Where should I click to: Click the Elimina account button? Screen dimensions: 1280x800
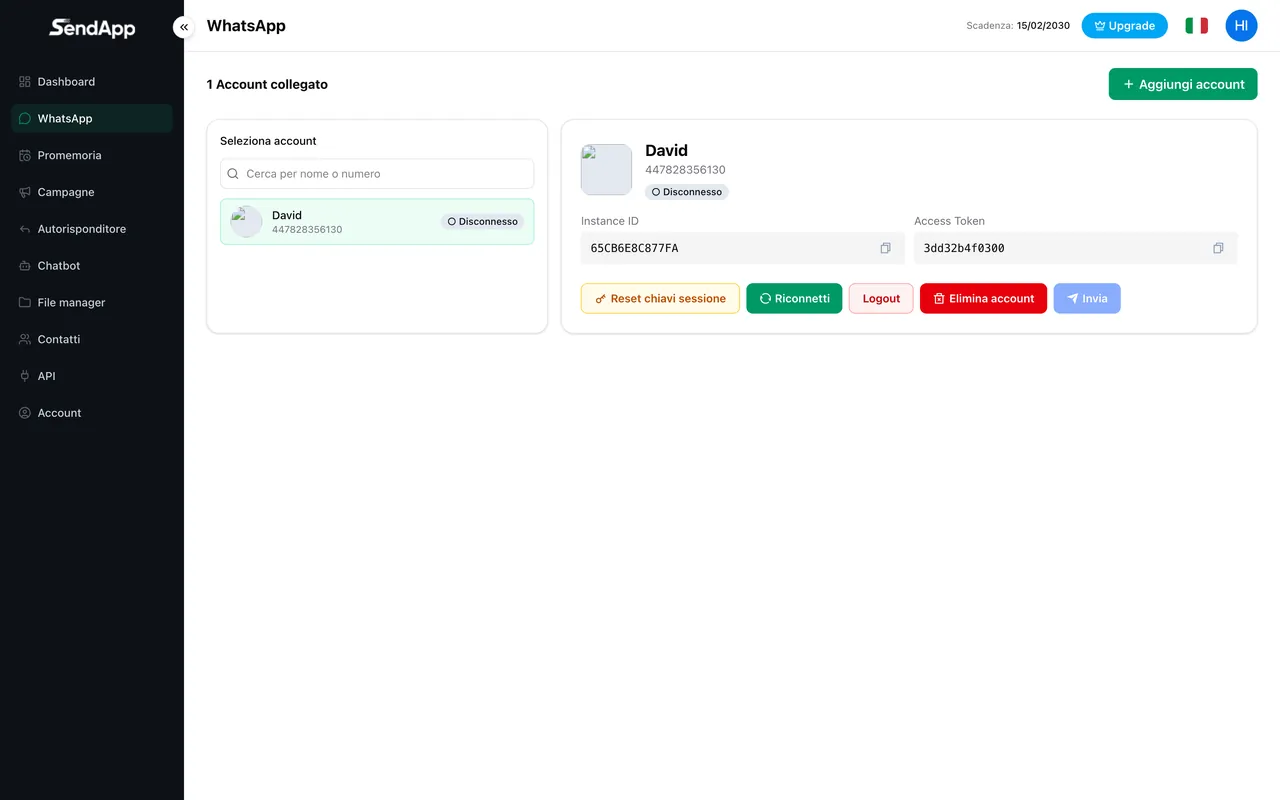point(983,298)
